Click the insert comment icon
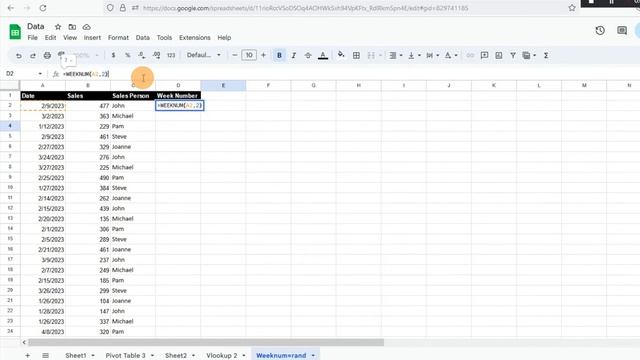This screenshot has height=360, width=640. tap(484, 56)
